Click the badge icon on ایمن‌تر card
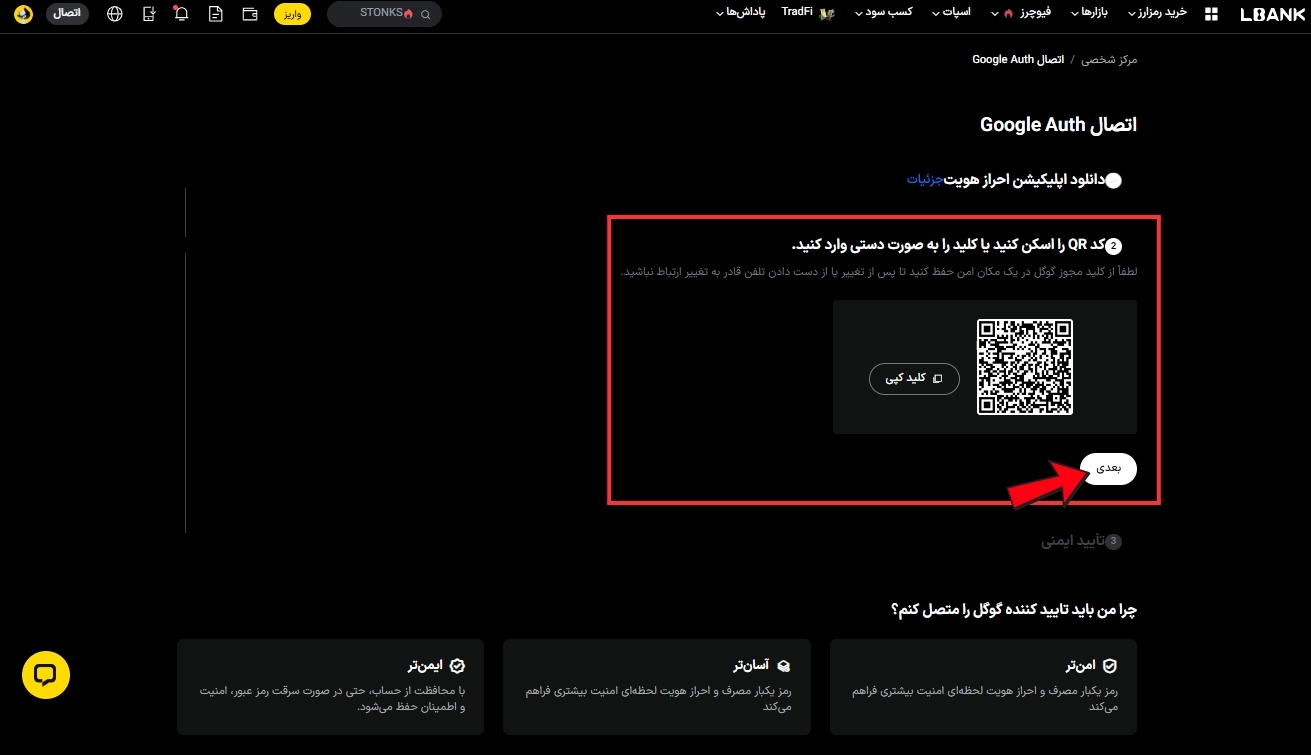 [457, 665]
